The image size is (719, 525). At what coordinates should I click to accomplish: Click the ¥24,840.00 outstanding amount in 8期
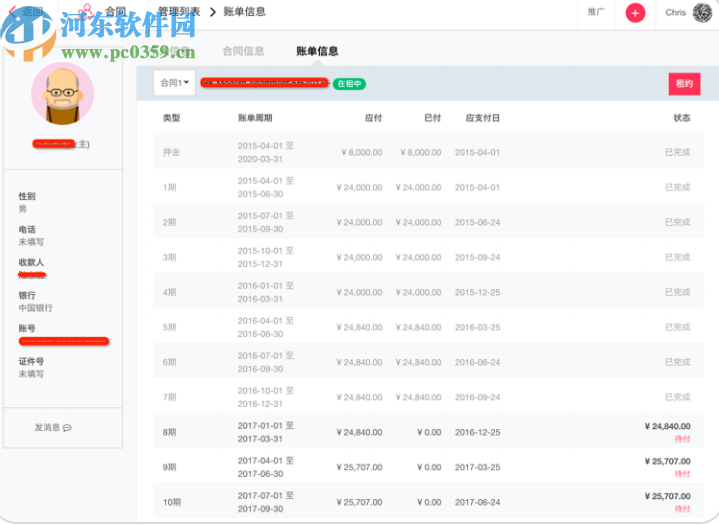668,426
